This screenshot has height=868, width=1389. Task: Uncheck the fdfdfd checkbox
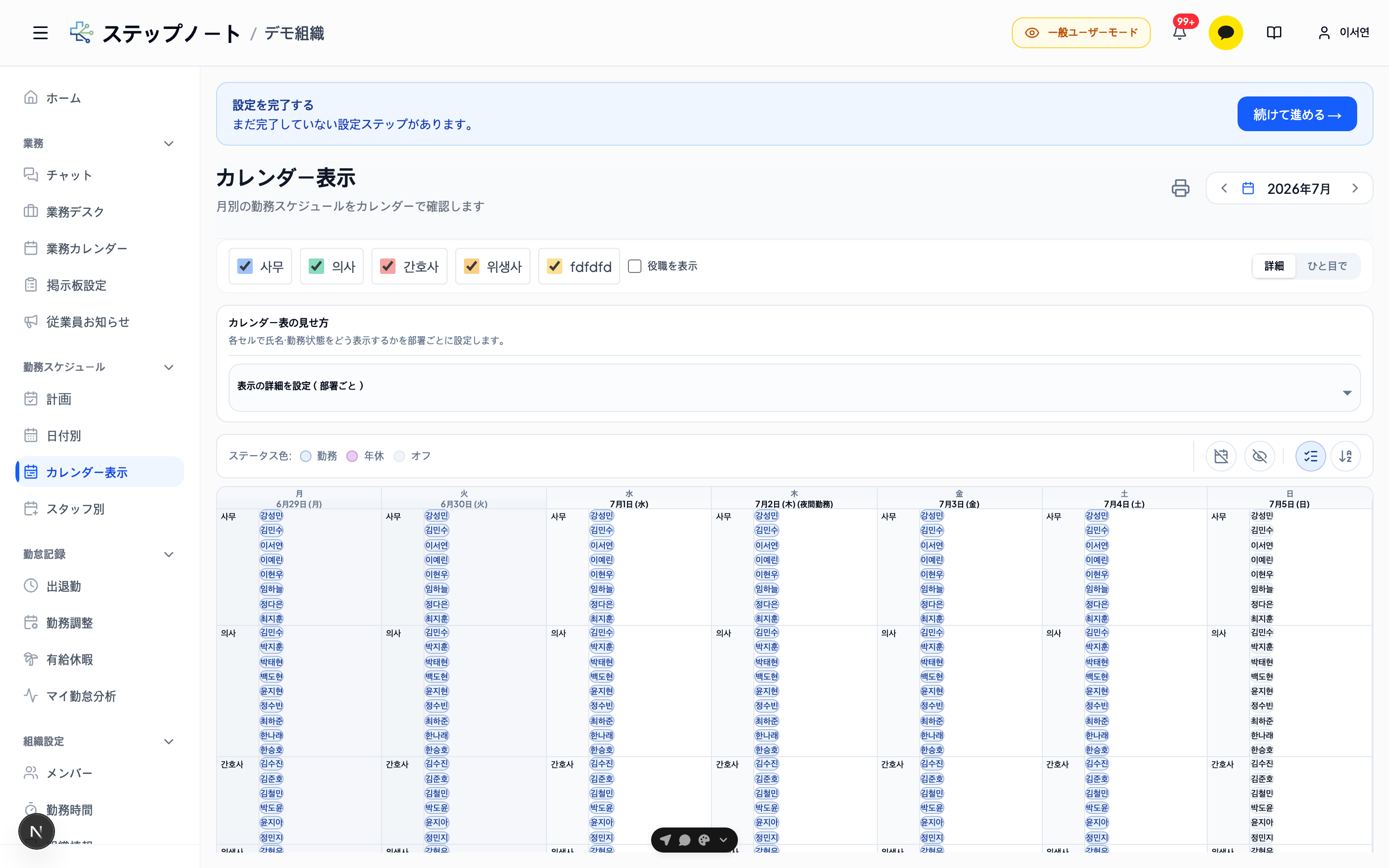[x=555, y=266]
